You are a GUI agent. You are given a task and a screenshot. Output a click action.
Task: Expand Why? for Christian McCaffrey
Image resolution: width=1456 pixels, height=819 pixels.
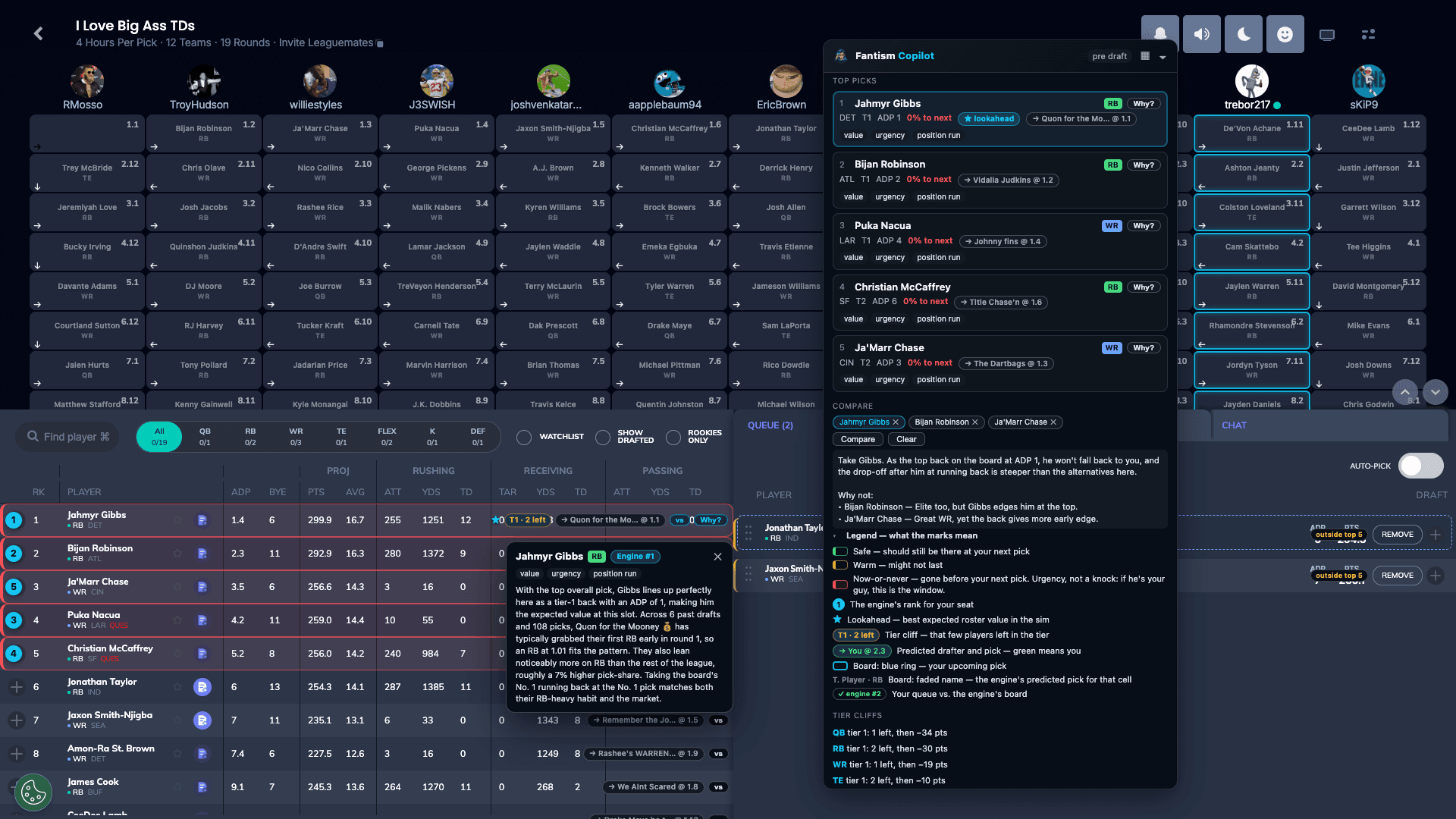click(1144, 287)
